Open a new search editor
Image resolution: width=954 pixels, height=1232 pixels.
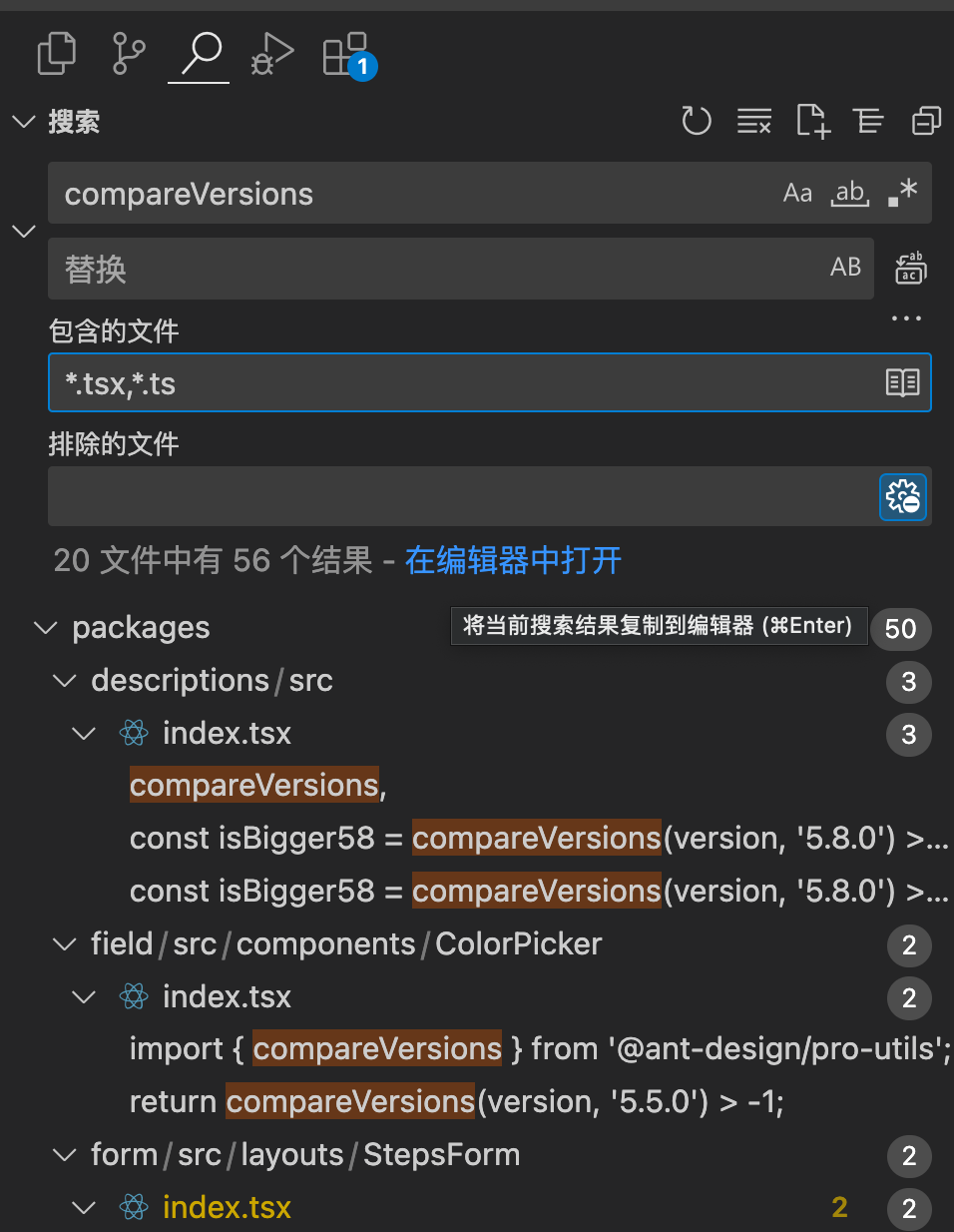(812, 122)
